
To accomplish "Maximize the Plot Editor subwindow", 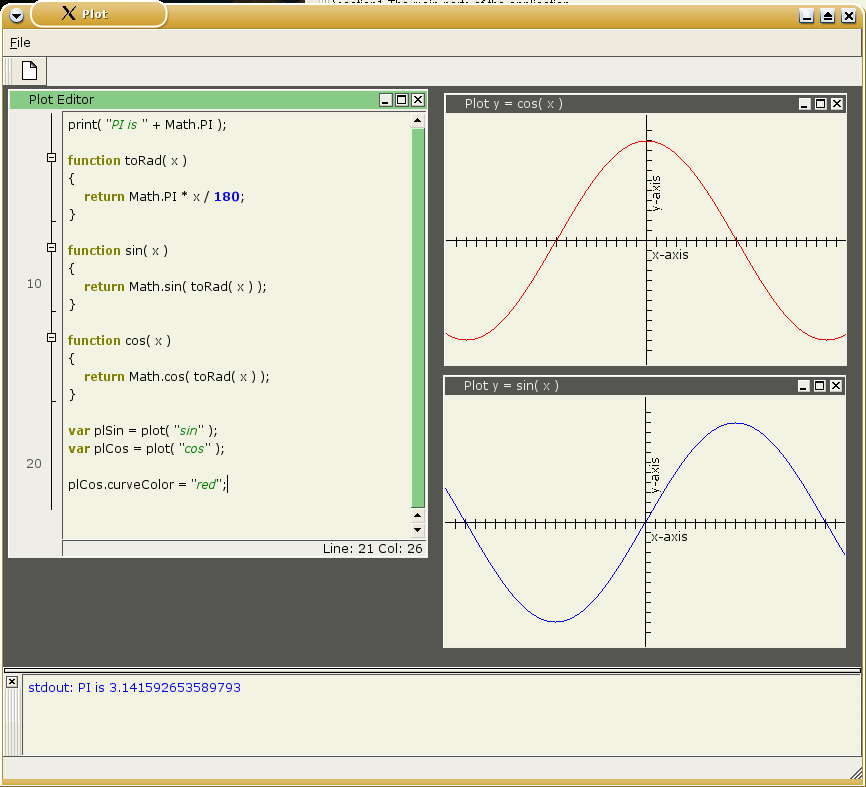I will click(402, 99).
